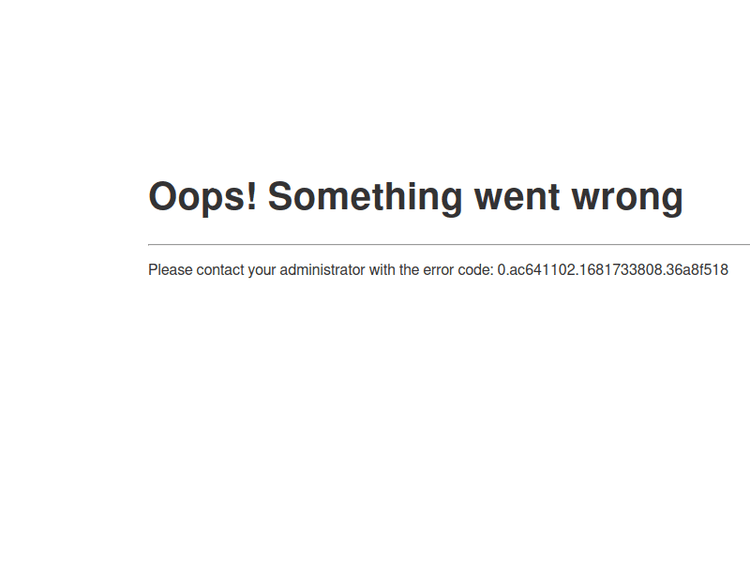Click the word "code:" in the message
Viewport: 750px width, 563px height.
coord(475,270)
